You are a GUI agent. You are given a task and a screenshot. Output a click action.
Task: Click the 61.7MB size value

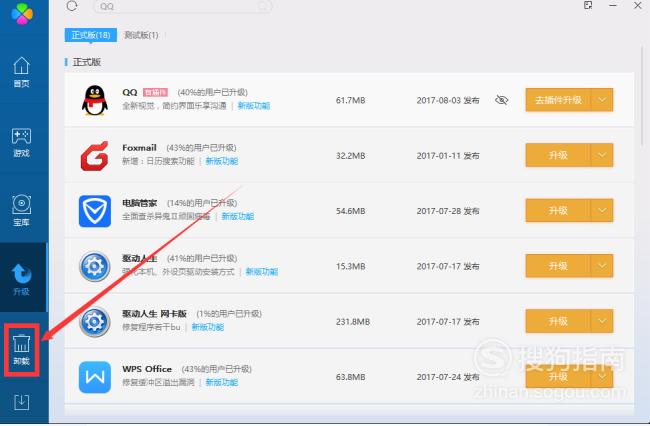pos(351,100)
